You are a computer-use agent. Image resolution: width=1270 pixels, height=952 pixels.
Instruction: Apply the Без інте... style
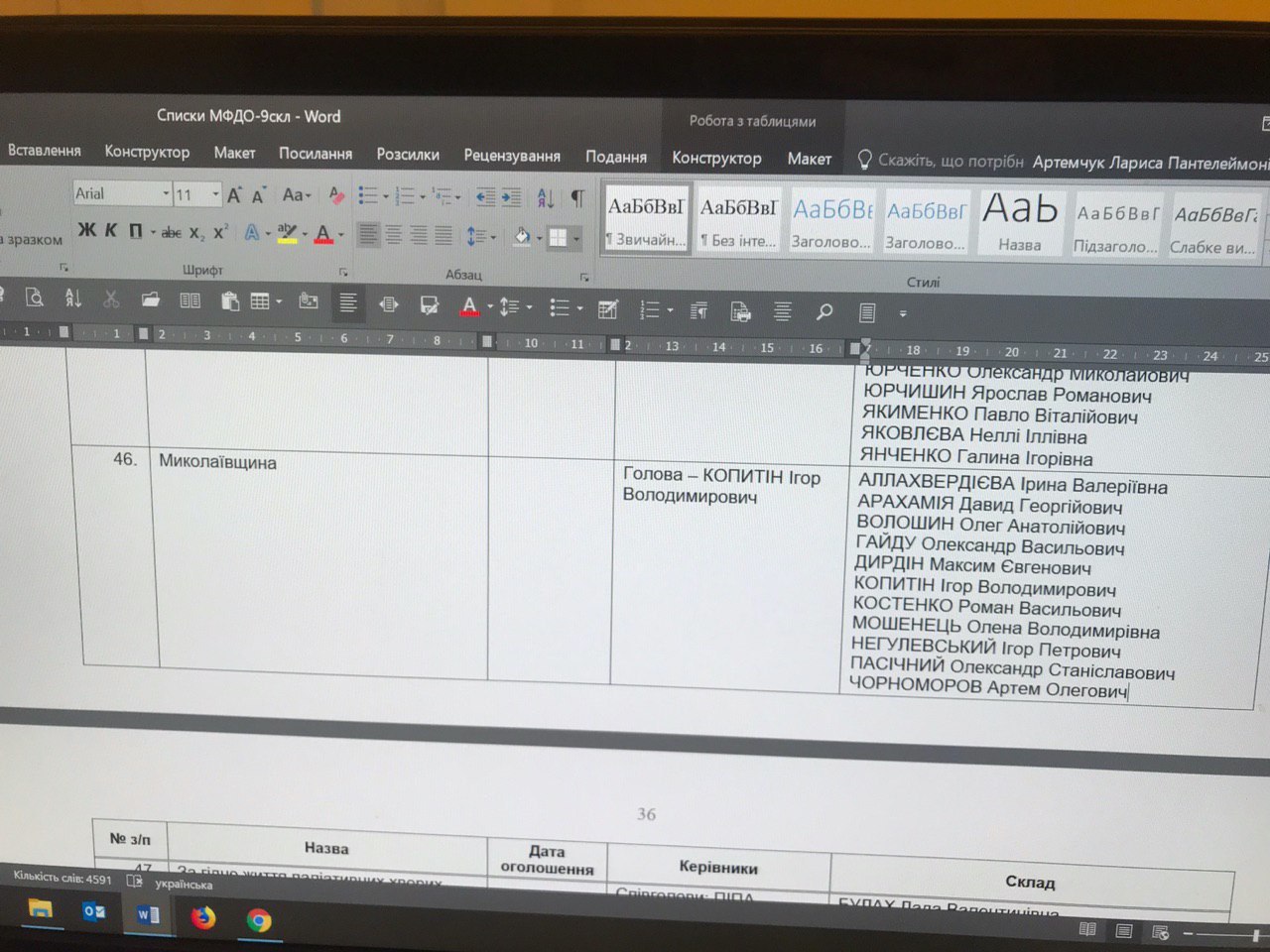click(x=738, y=220)
